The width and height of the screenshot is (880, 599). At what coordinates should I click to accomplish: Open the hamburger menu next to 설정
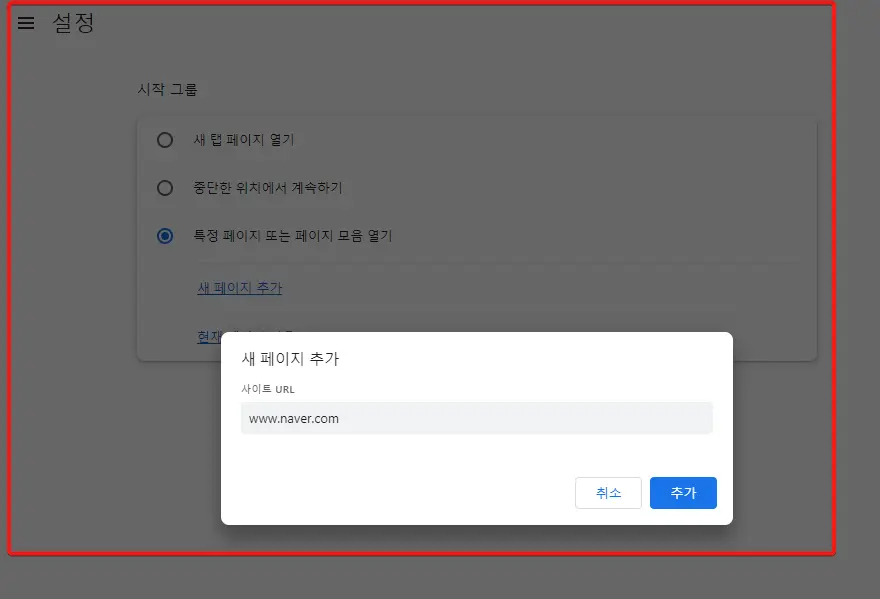(26, 23)
